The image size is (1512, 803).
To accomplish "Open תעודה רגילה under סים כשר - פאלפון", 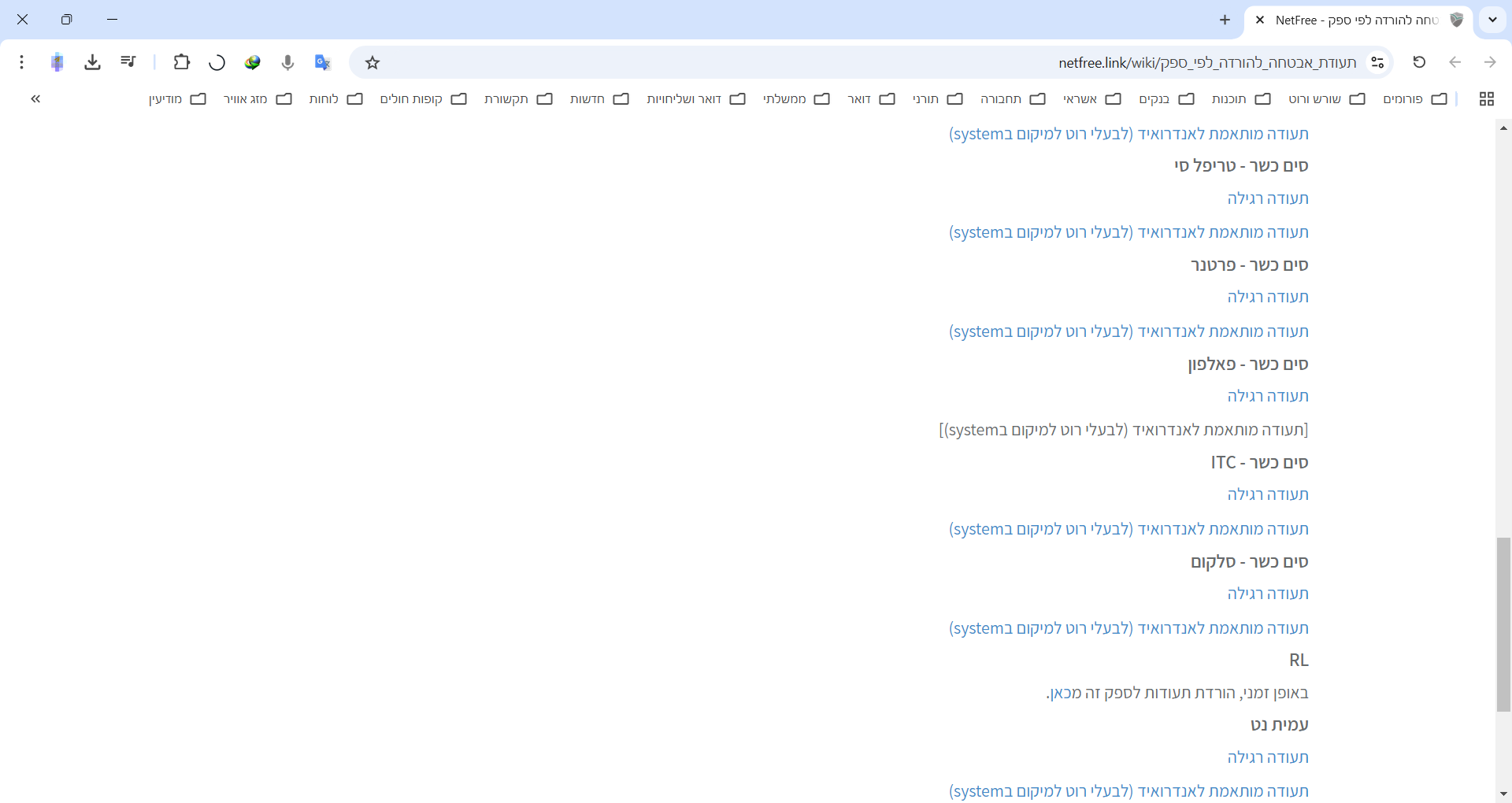I will point(1268,396).
